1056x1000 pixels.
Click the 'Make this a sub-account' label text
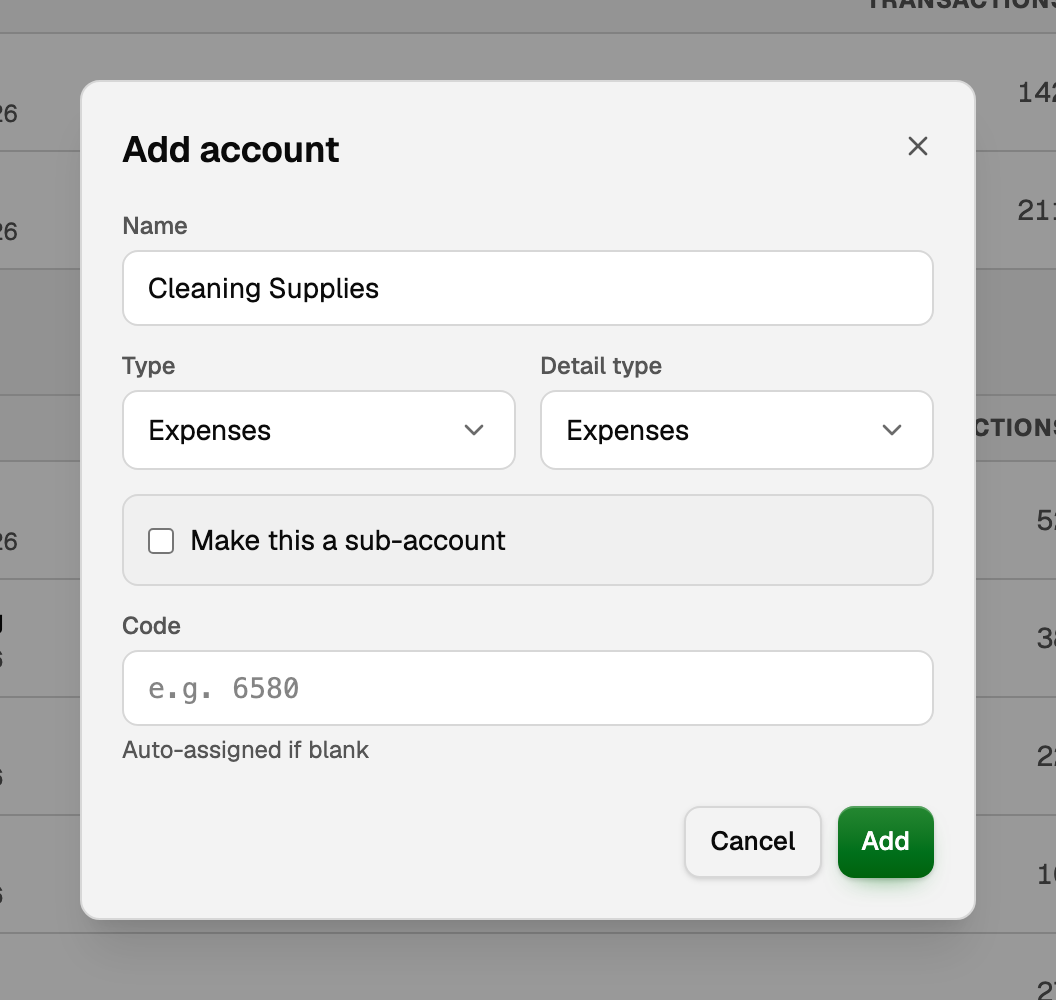point(348,541)
